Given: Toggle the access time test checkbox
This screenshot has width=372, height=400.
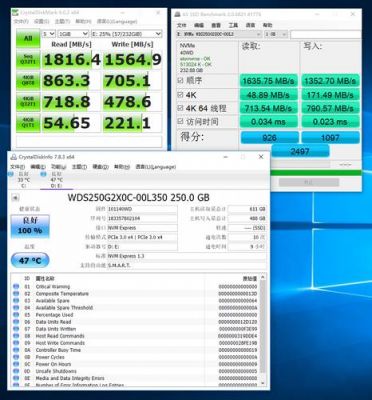Looking at the screenshot, I should 181,122.
